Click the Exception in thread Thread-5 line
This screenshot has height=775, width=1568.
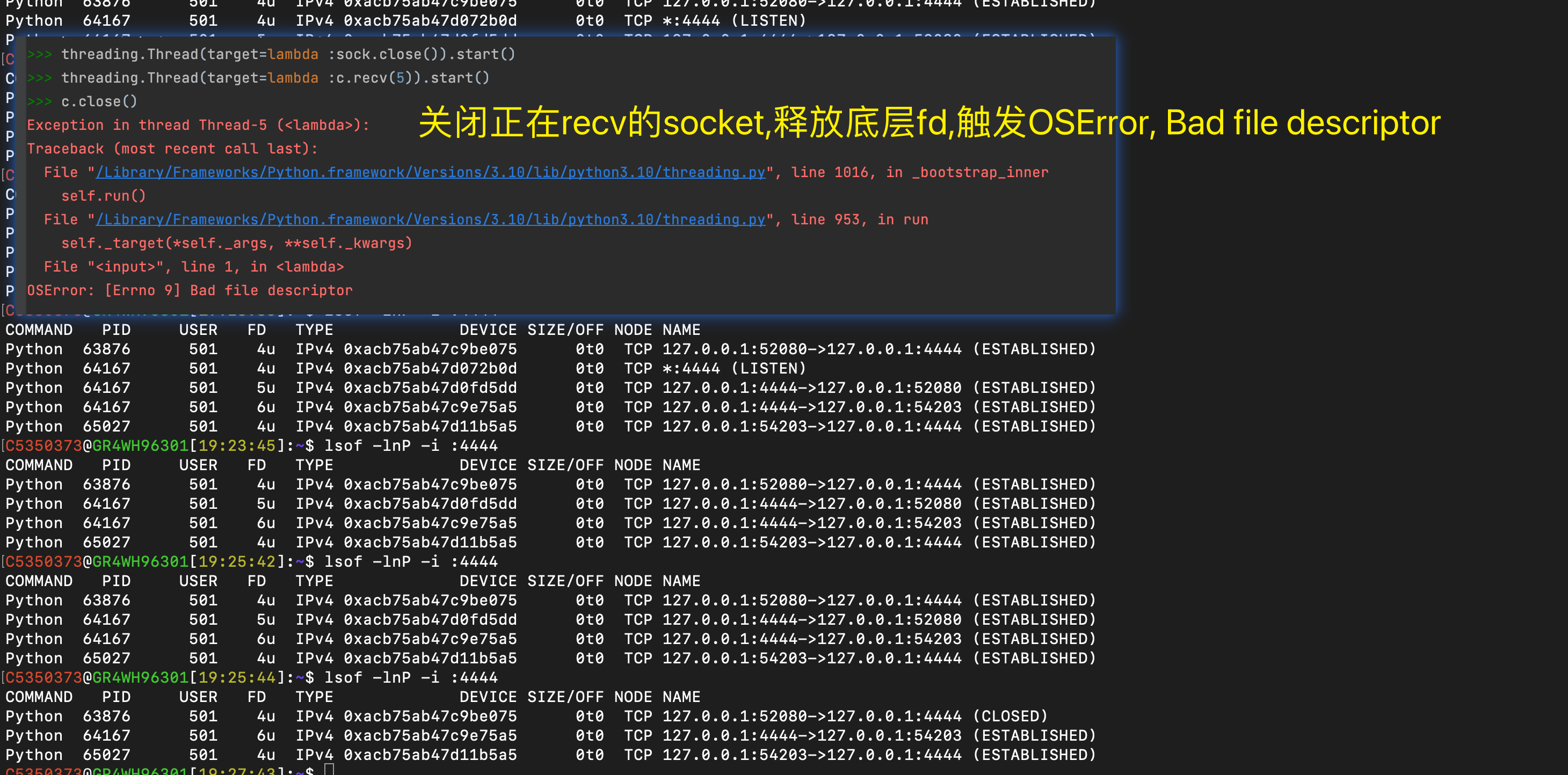pyautogui.click(x=198, y=125)
